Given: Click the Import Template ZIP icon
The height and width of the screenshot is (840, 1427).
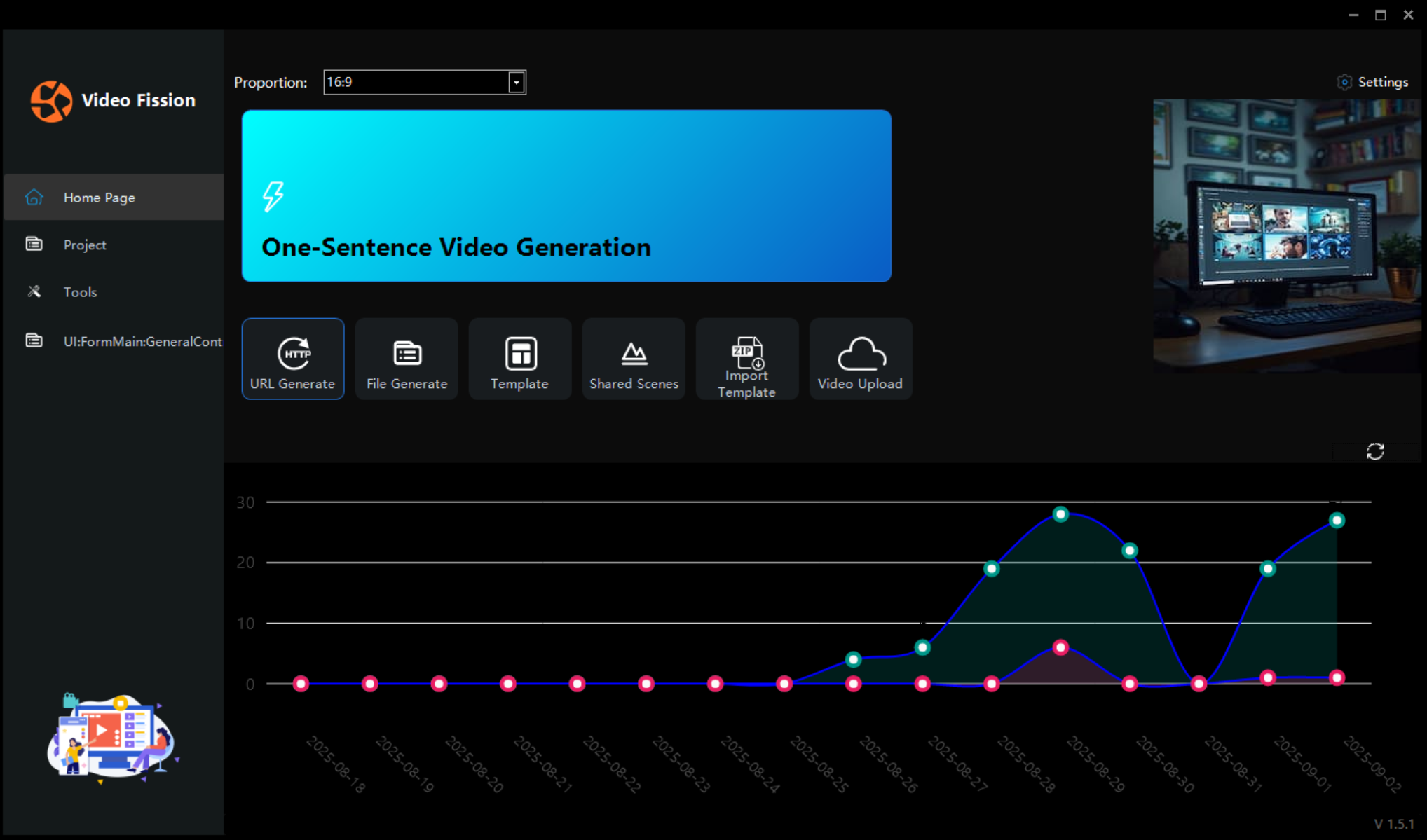Looking at the screenshot, I should [x=747, y=352].
